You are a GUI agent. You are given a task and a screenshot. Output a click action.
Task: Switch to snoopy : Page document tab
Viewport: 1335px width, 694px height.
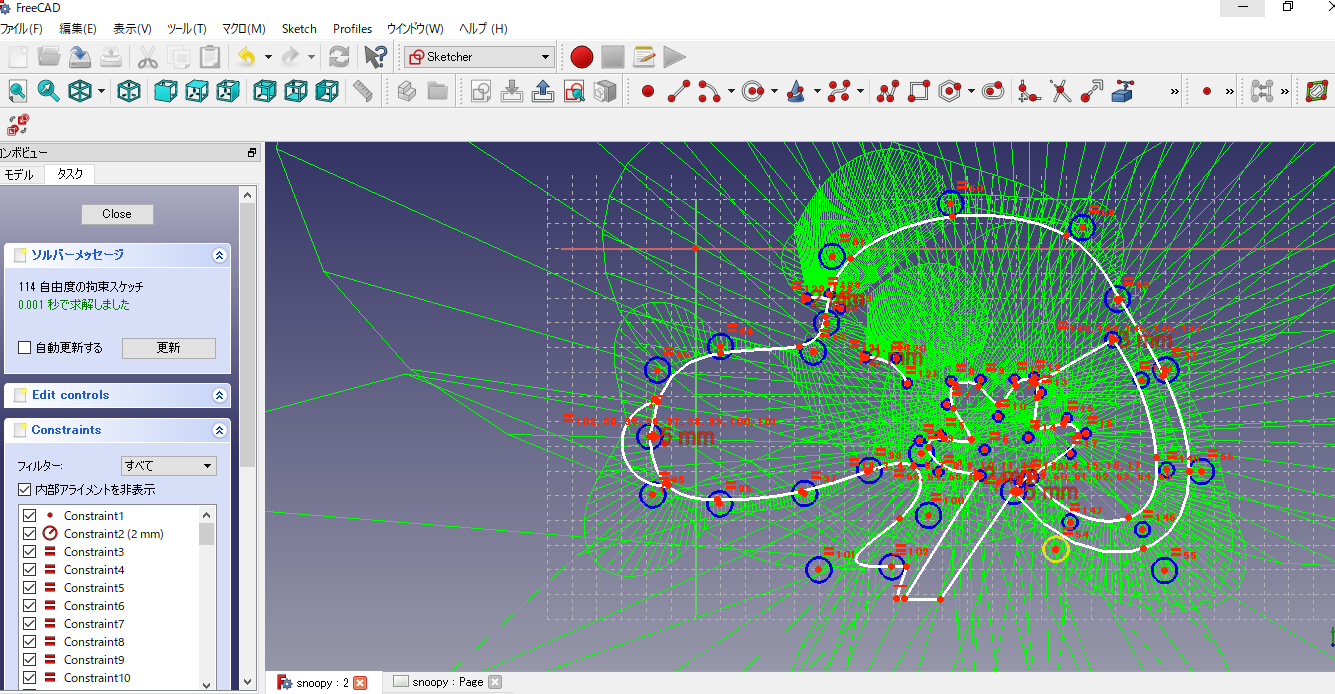pyautogui.click(x=448, y=682)
